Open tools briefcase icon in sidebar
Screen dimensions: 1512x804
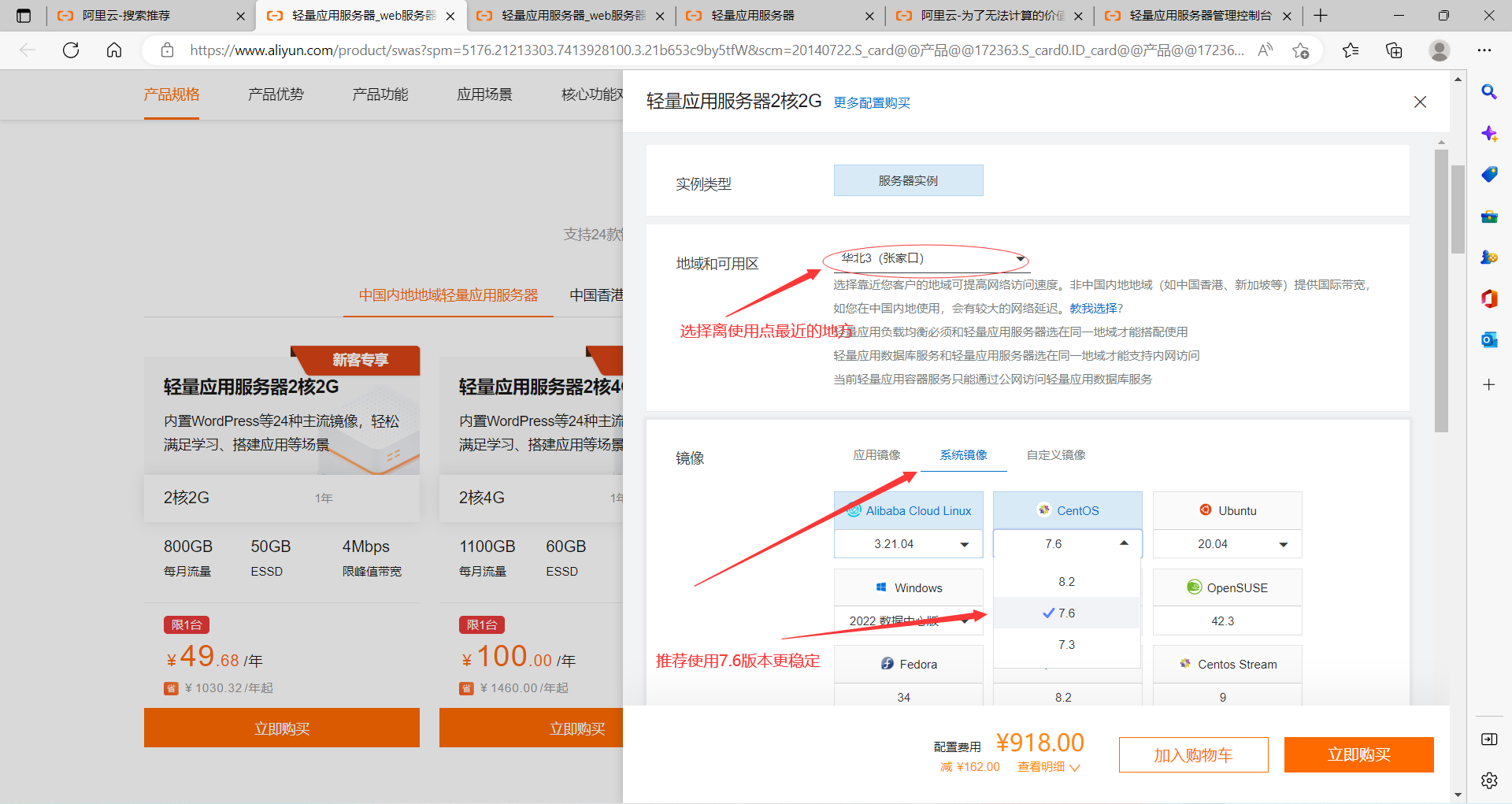coord(1489,216)
